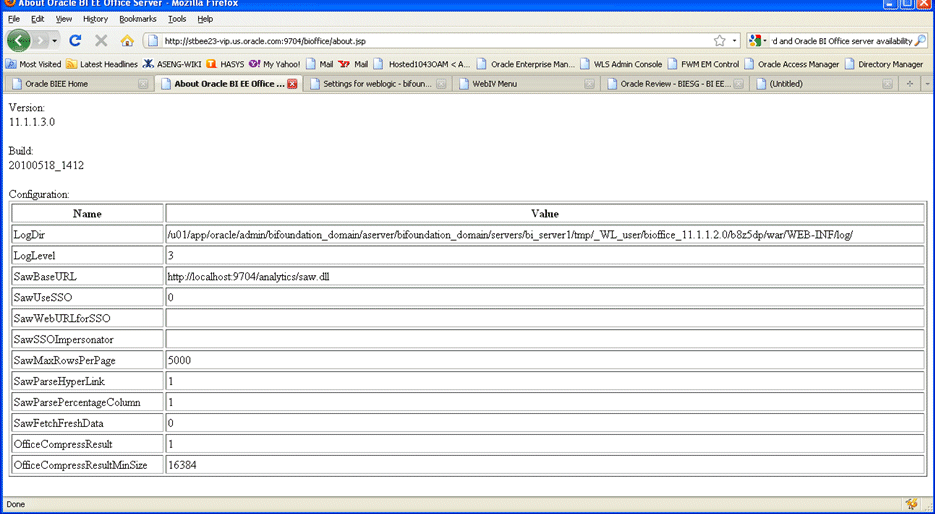Open the back/forward history dropdown

(x=54, y=41)
